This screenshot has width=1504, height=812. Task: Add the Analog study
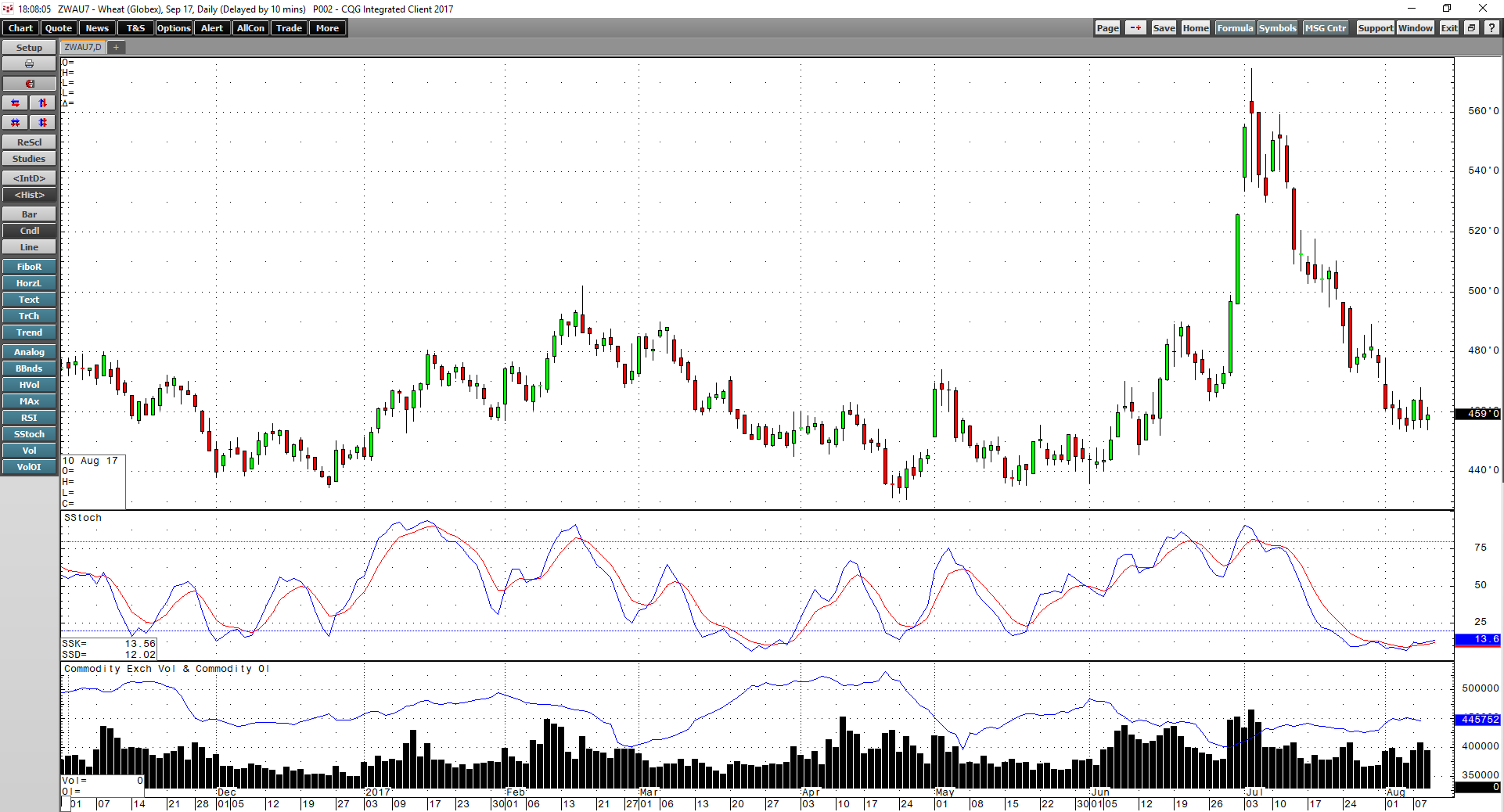point(29,352)
